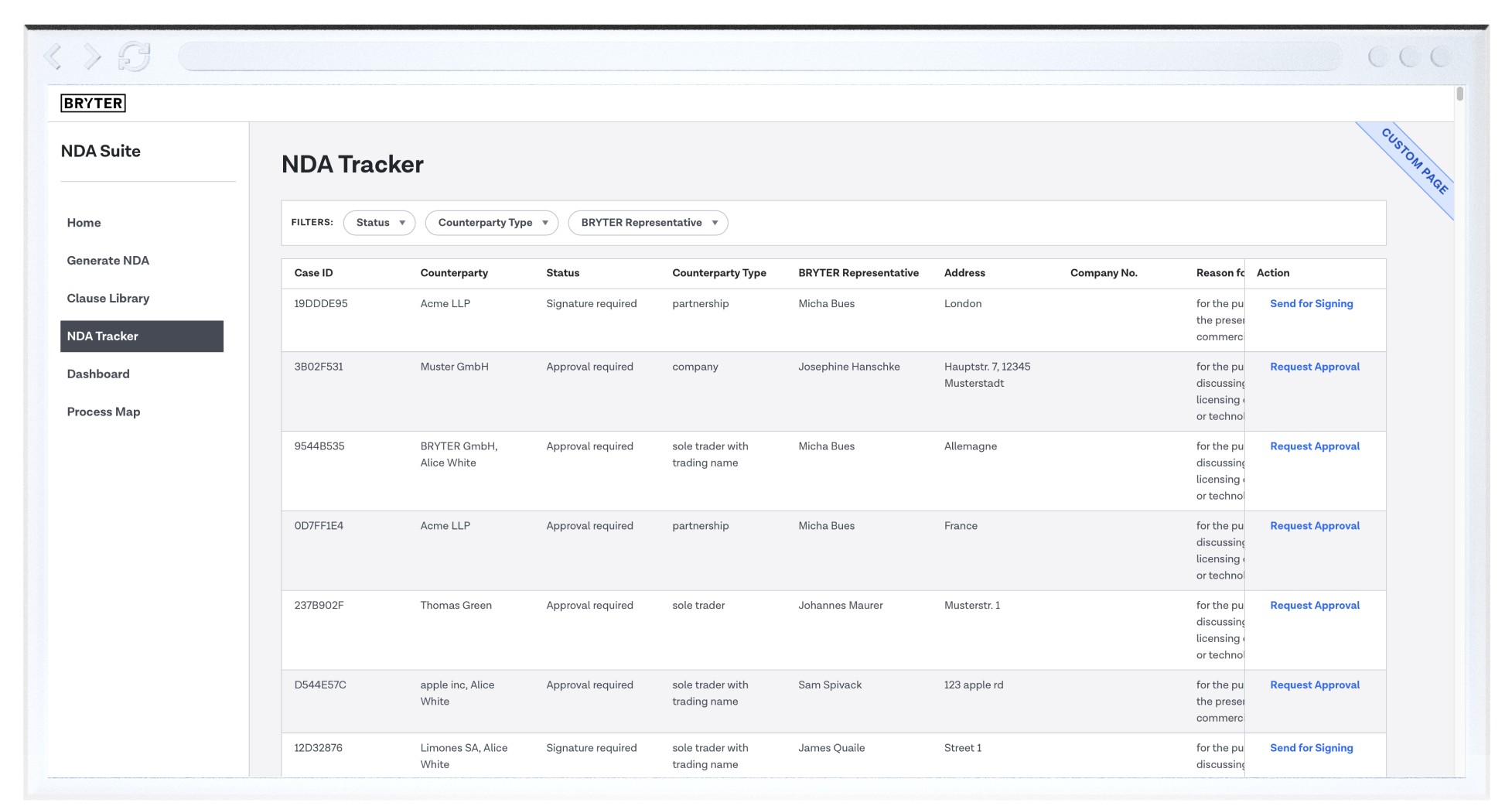Request approval for Thomas Green NDA

pos(1314,605)
